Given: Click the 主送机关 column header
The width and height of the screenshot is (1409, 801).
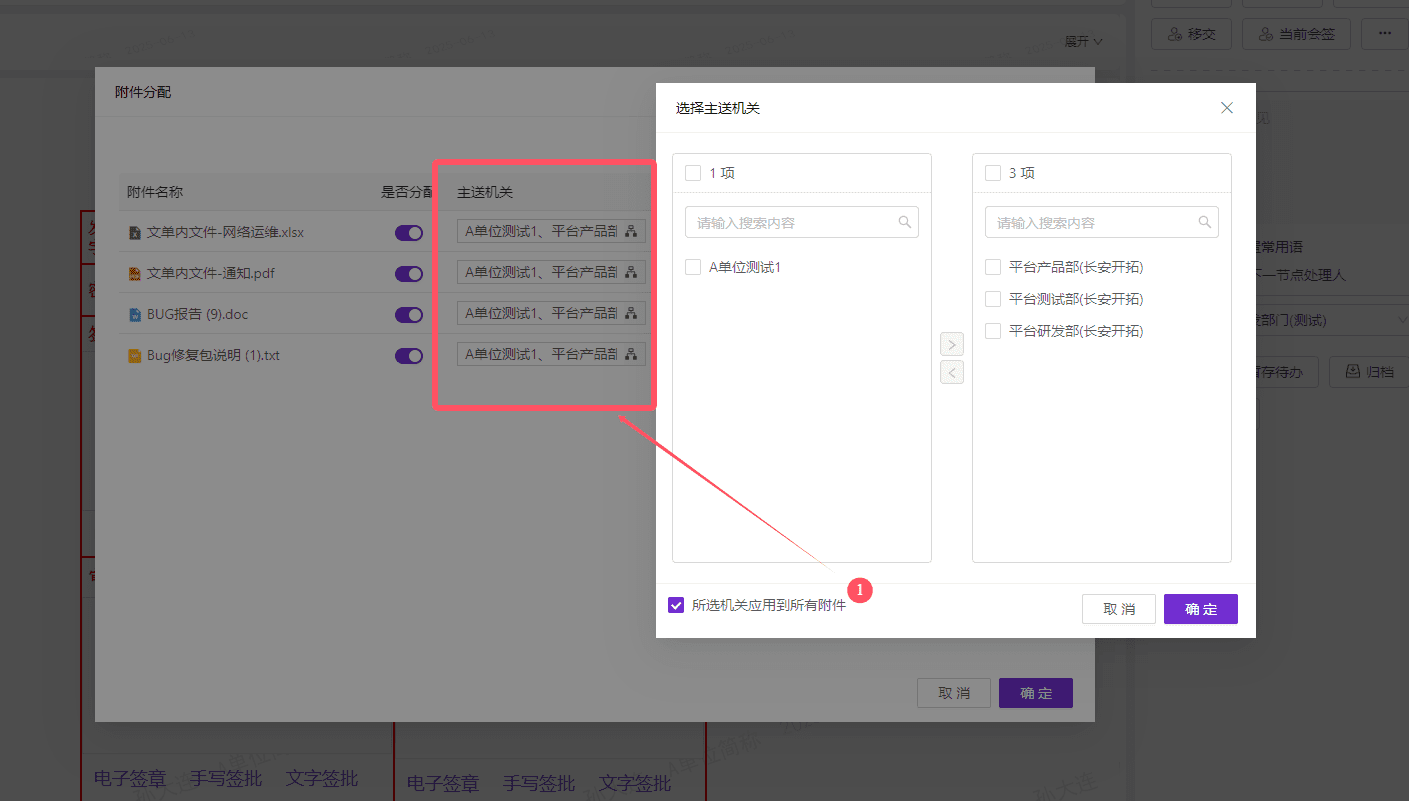Looking at the screenshot, I should pyautogui.click(x=485, y=192).
